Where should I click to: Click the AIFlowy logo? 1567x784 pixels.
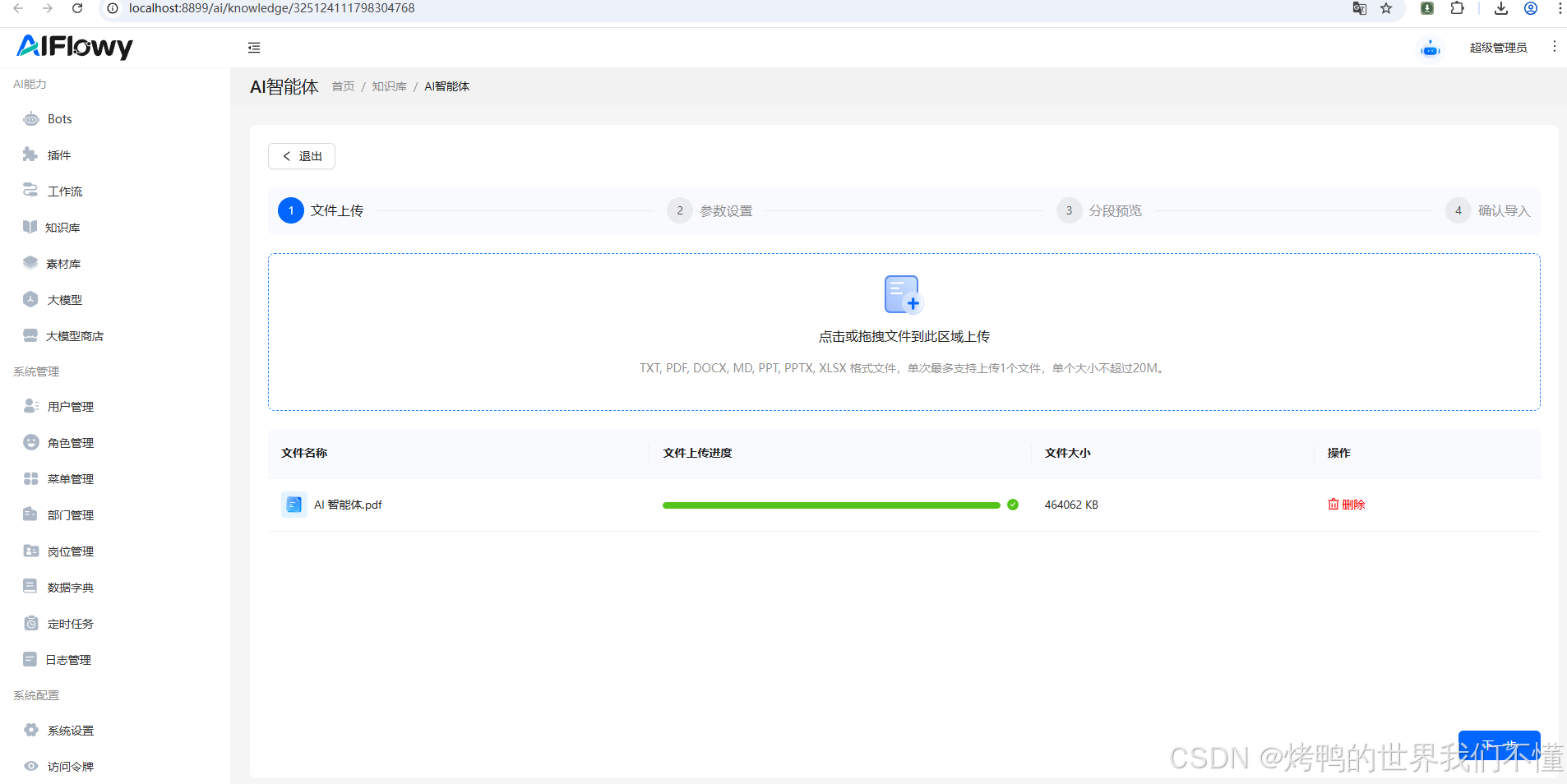coord(75,47)
